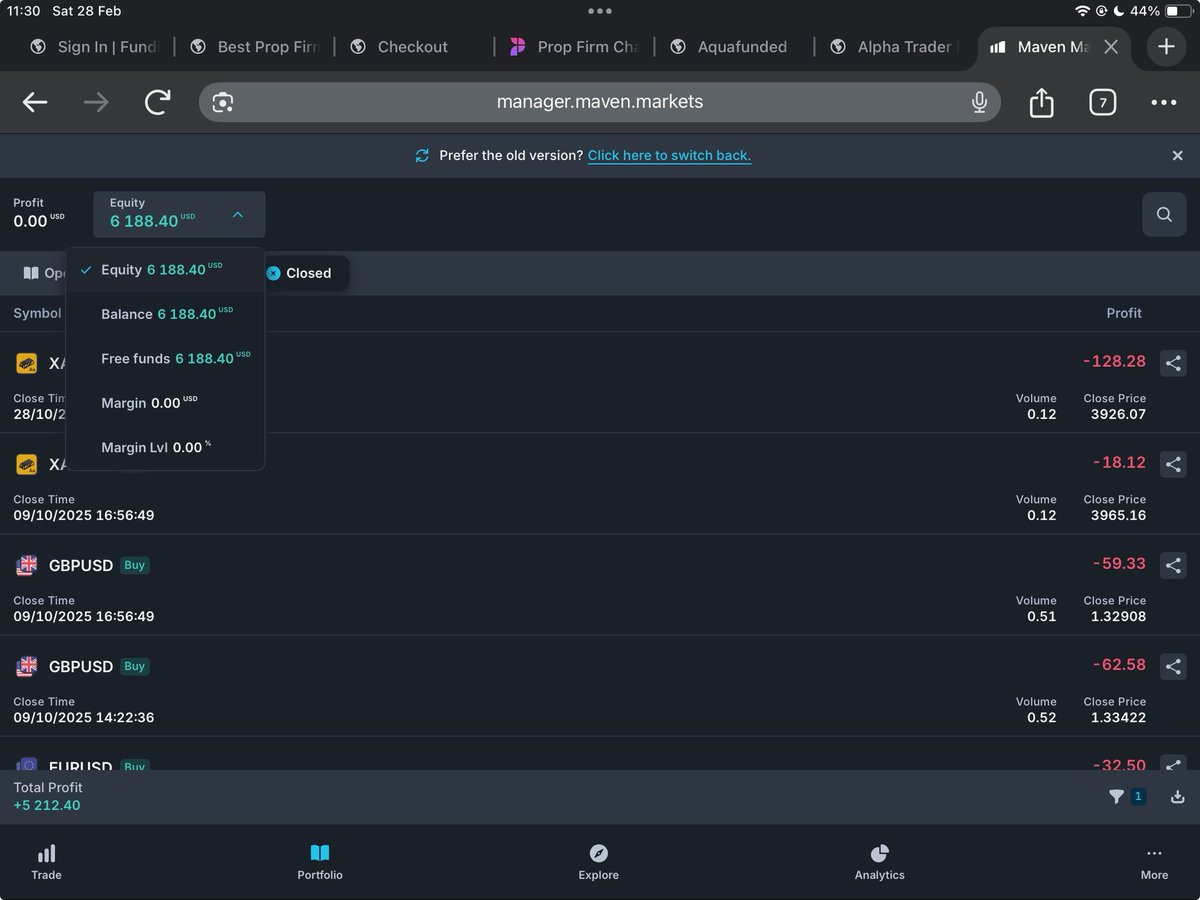Select Margin Lvl option
1200x900 pixels.
(165, 447)
